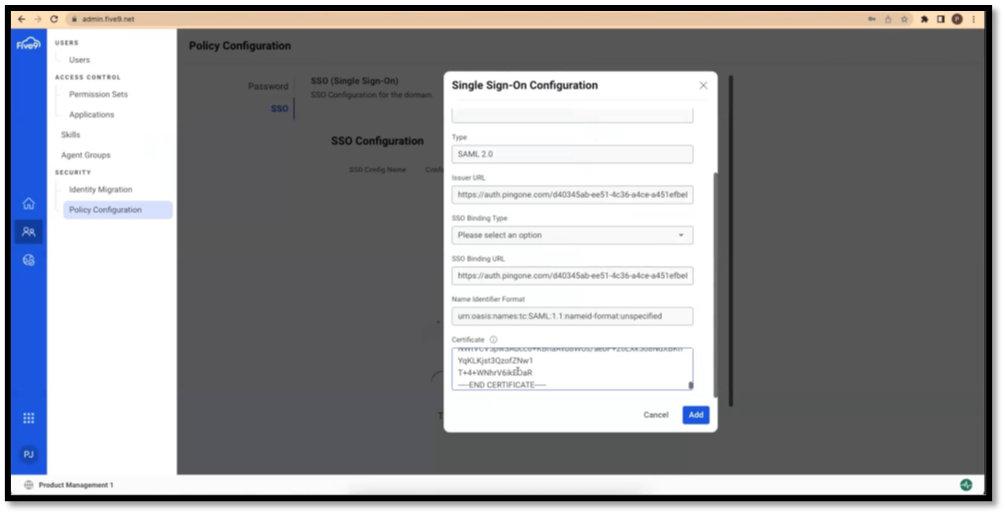Switch to the SSO tab
This screenshot has width=1005, height=514.
[279, 109]
